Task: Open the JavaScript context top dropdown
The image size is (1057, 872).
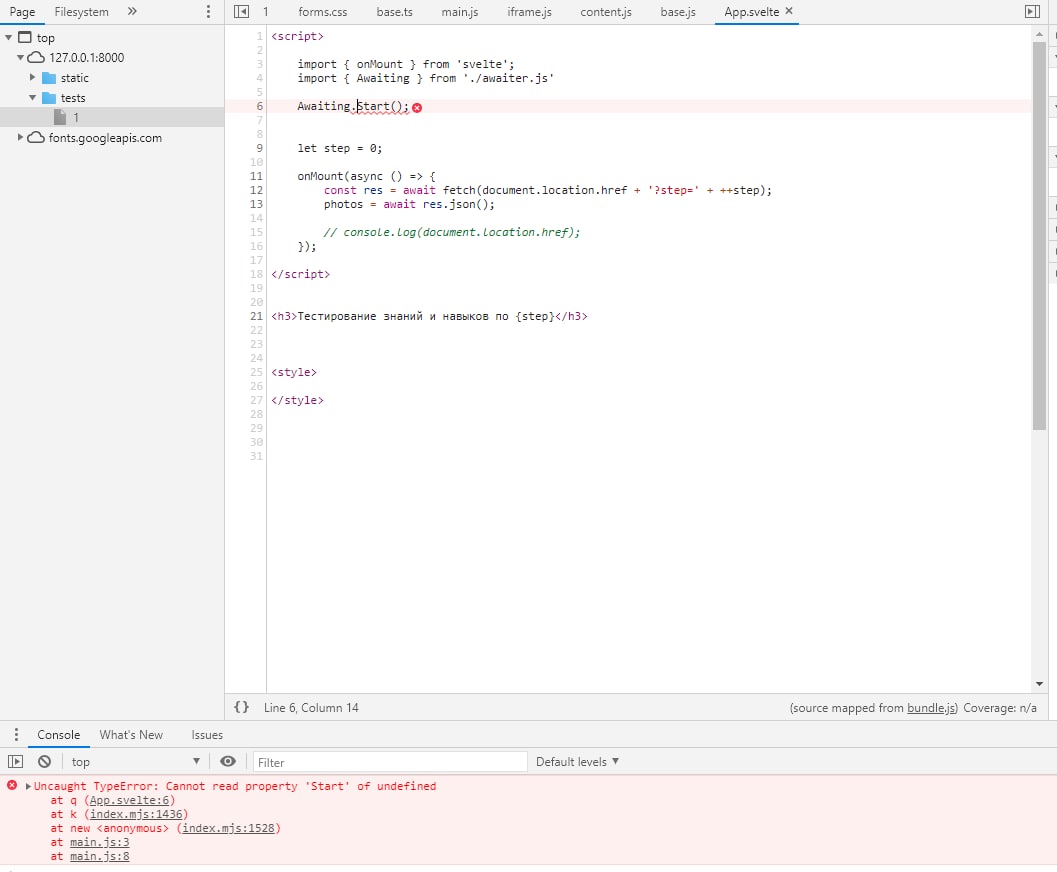Action: coord(135,761)
